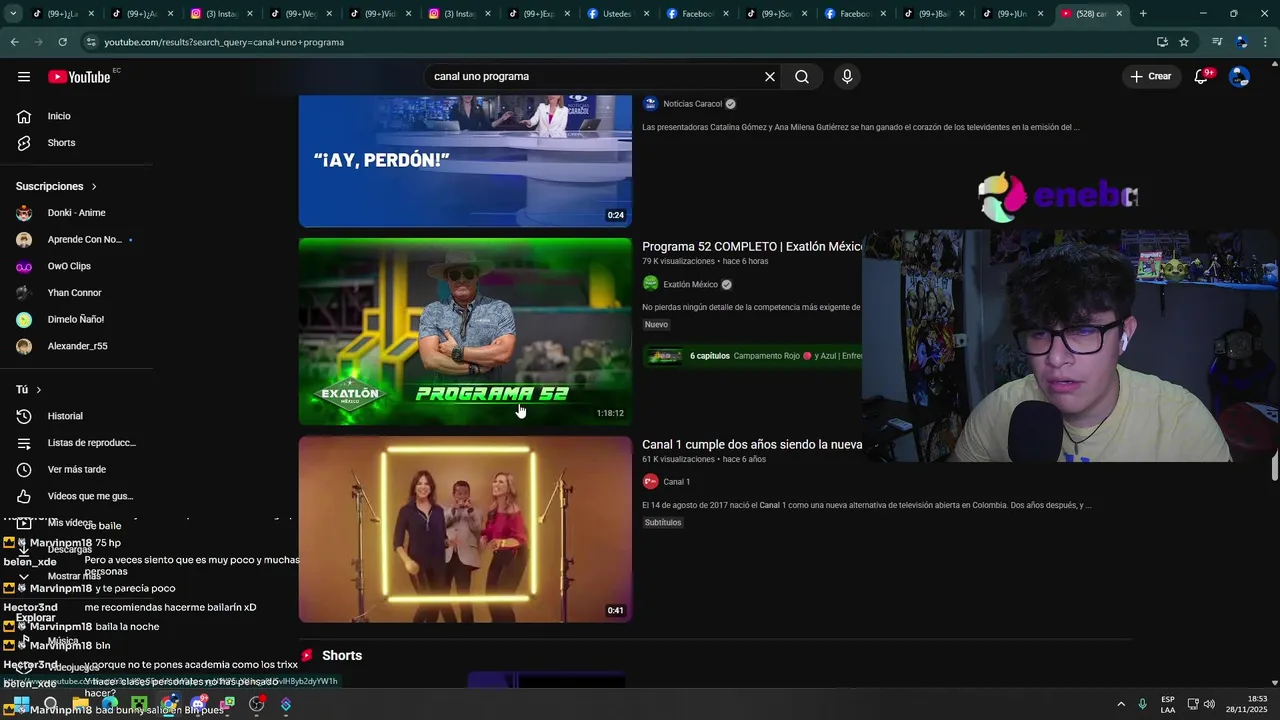The height and width of the screenshot is (720, 1280).
Task: Play the ¡AY, PERDÓN! video thumbnail
Action: 465,161
